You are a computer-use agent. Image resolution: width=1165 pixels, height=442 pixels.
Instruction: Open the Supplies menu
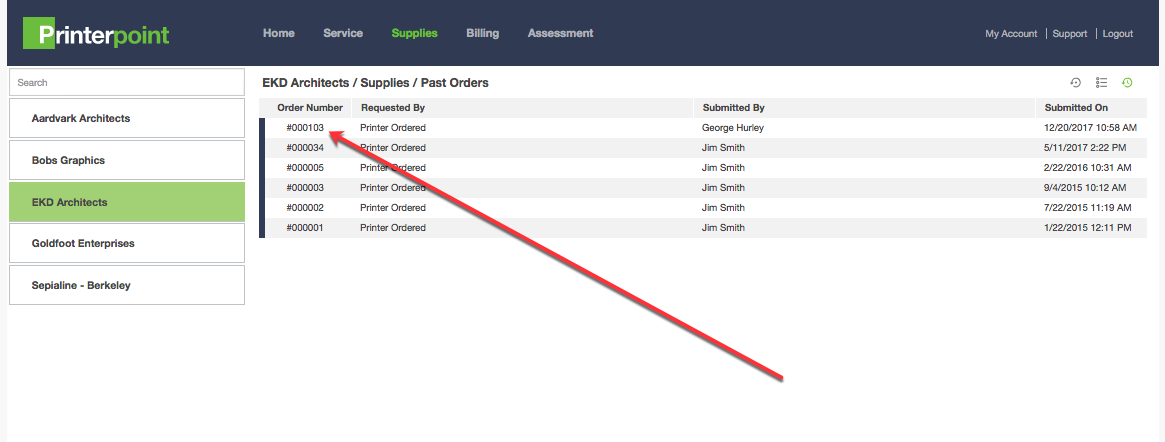(414, 33)
